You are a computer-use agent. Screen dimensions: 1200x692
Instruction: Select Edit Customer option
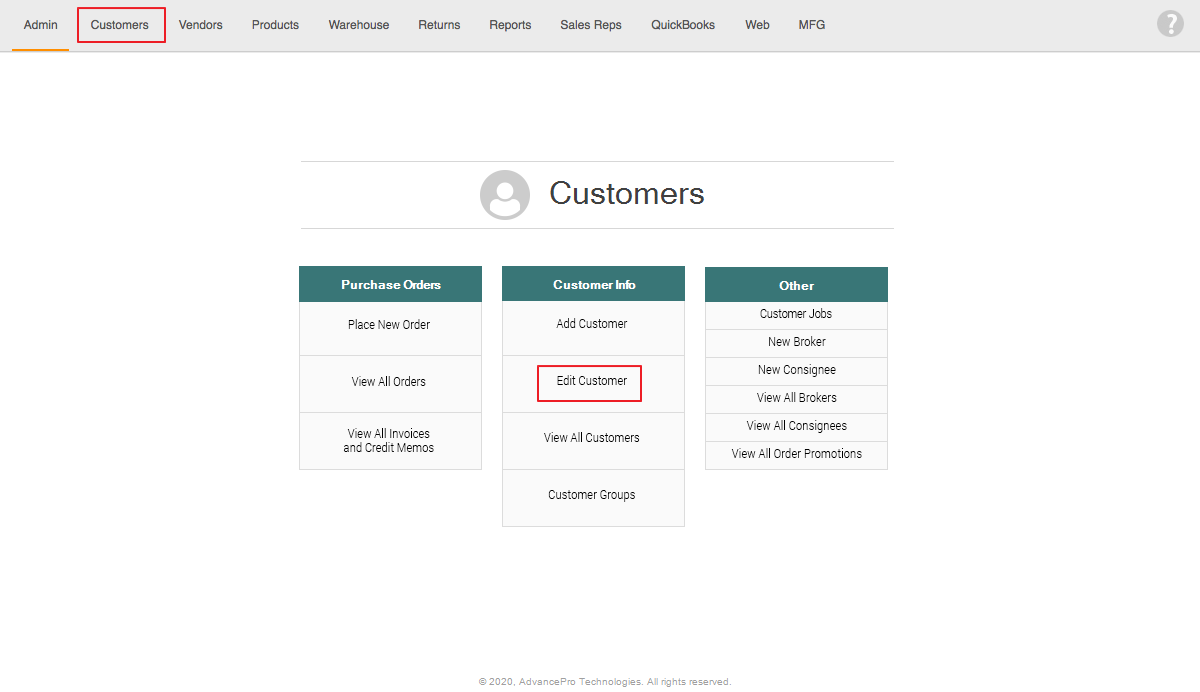click(x=592, y=381)
